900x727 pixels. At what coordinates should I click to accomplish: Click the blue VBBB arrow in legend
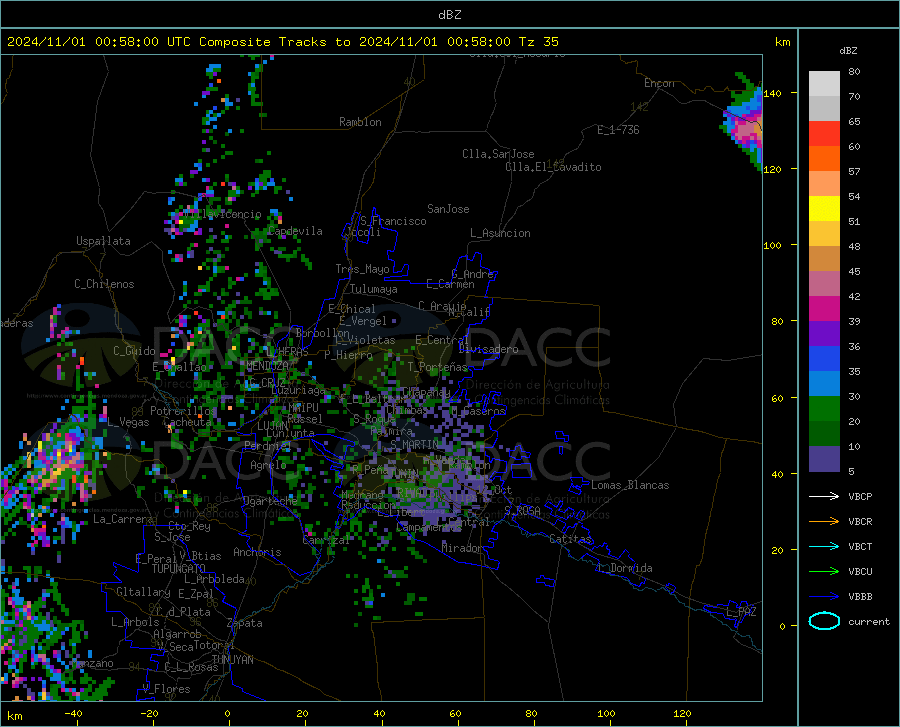[x=824, y=597]
